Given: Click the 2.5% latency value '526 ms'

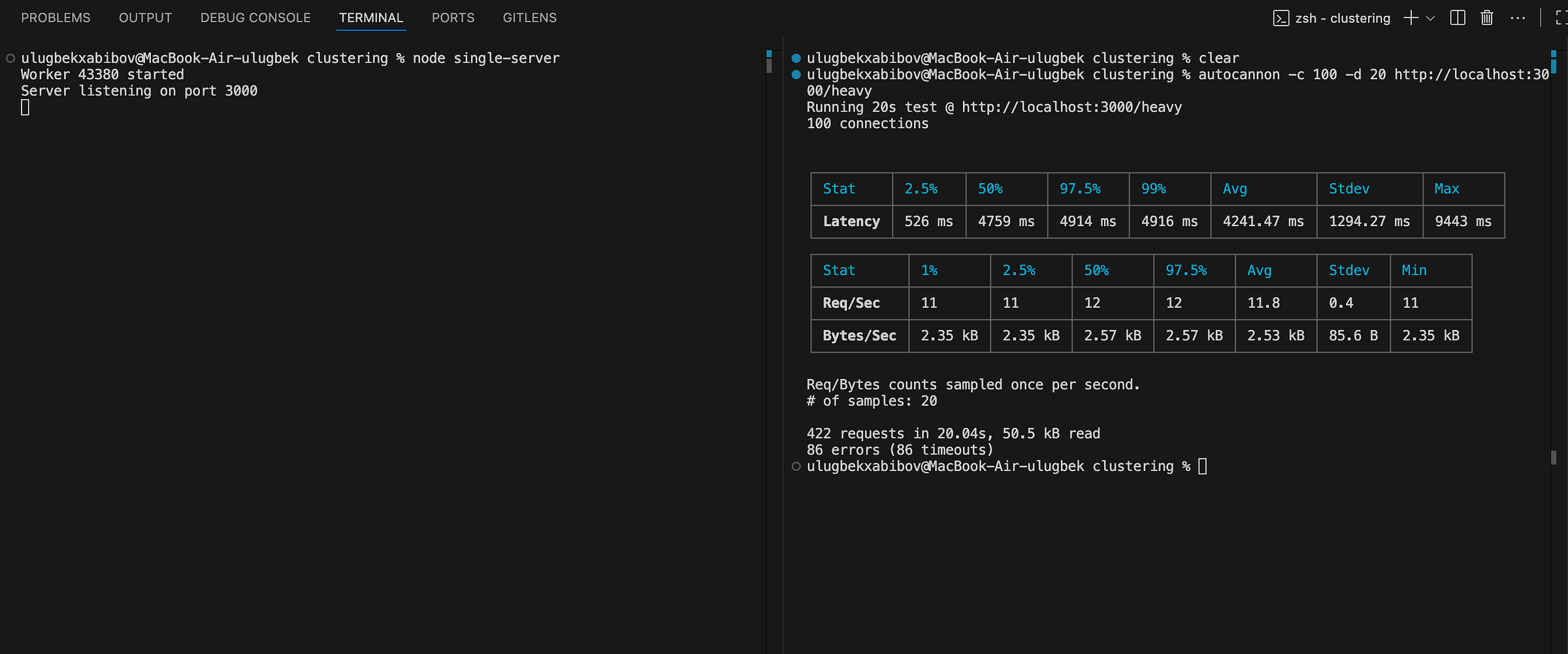Looking at the screenshot, I should click(x=929, y=221).
